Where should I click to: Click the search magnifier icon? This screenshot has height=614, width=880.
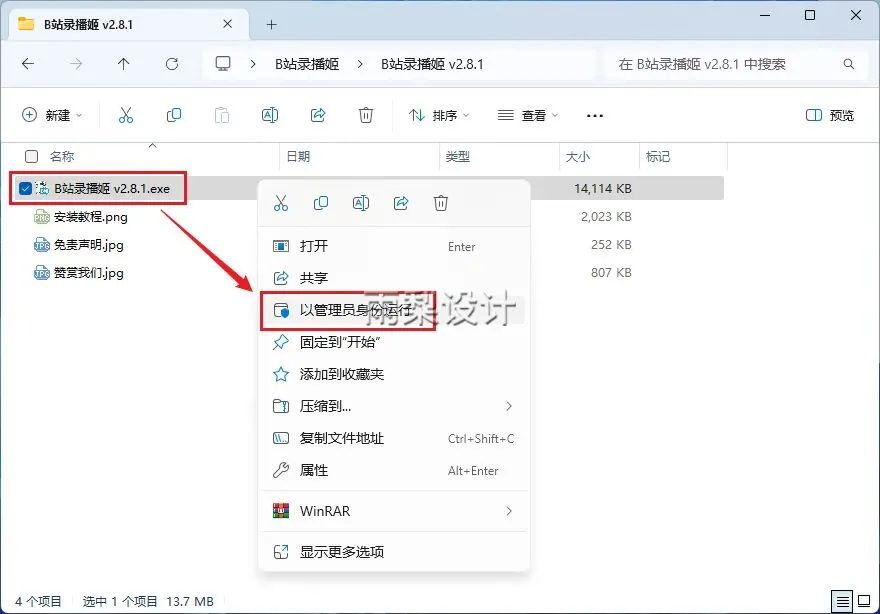pos(849,64)
